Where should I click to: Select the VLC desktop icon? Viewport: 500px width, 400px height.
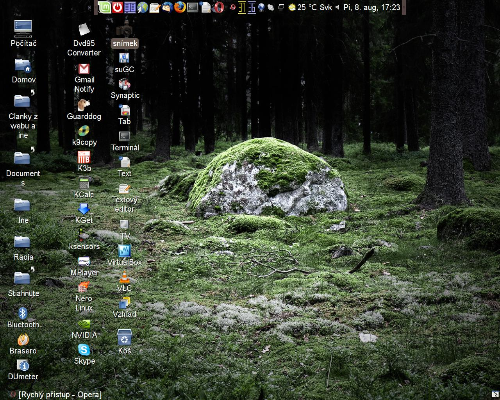[124, 281]
